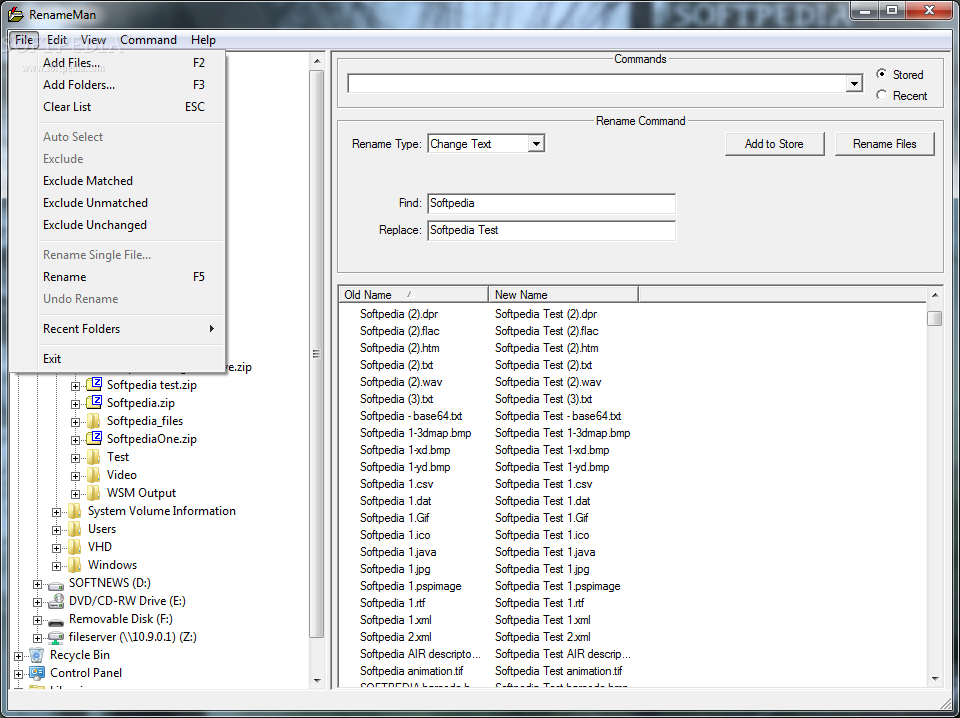
Task: Select the WSM Output tree item label
Action: 141,493
